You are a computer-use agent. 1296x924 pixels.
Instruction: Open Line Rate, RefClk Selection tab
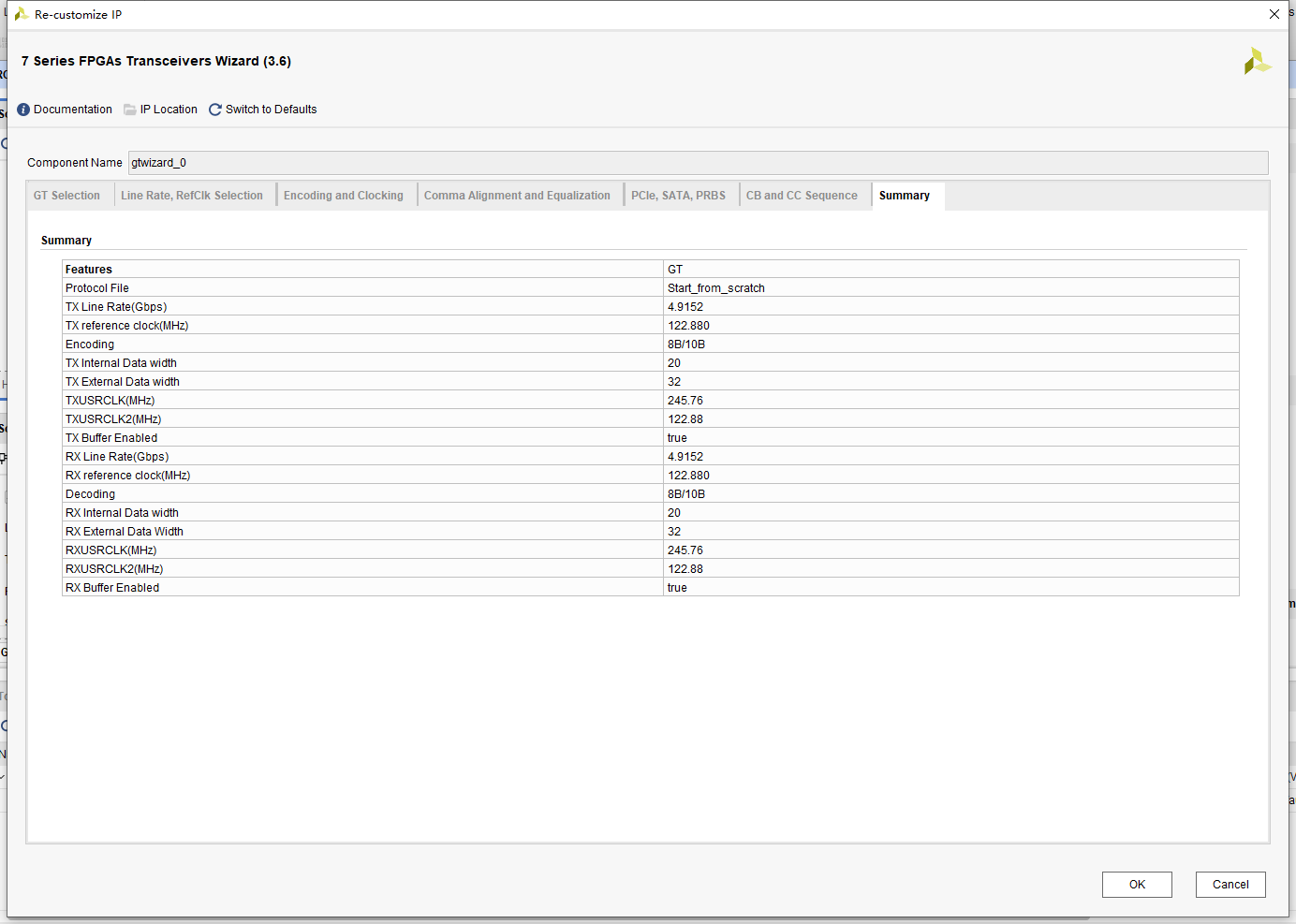pos(192,196)
